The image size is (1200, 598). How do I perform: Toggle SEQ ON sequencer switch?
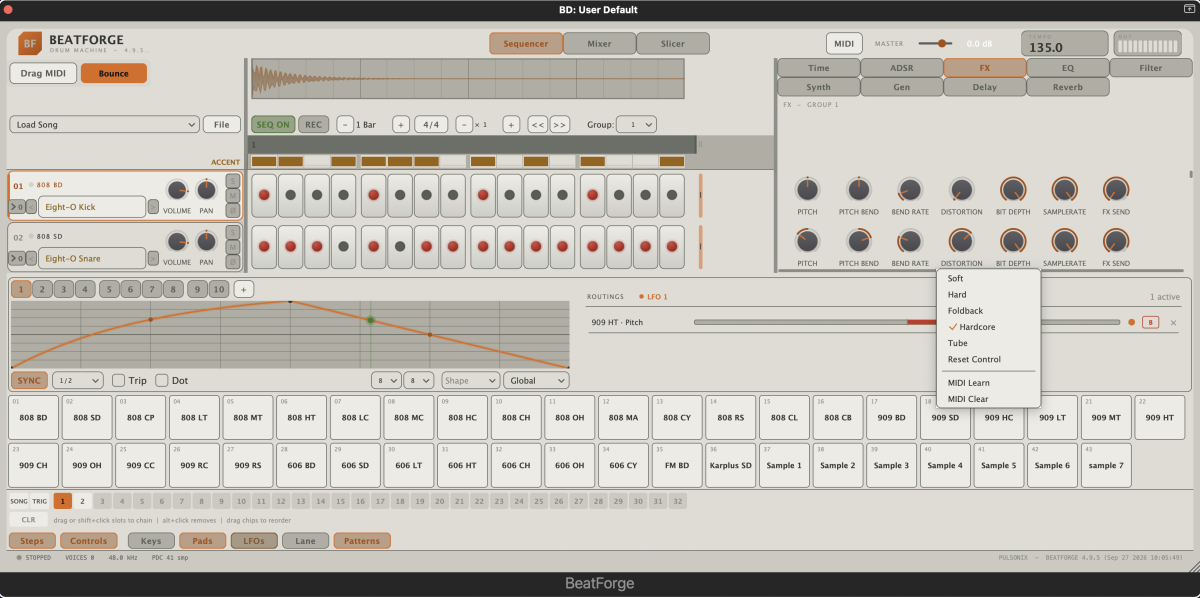(272, 125)
